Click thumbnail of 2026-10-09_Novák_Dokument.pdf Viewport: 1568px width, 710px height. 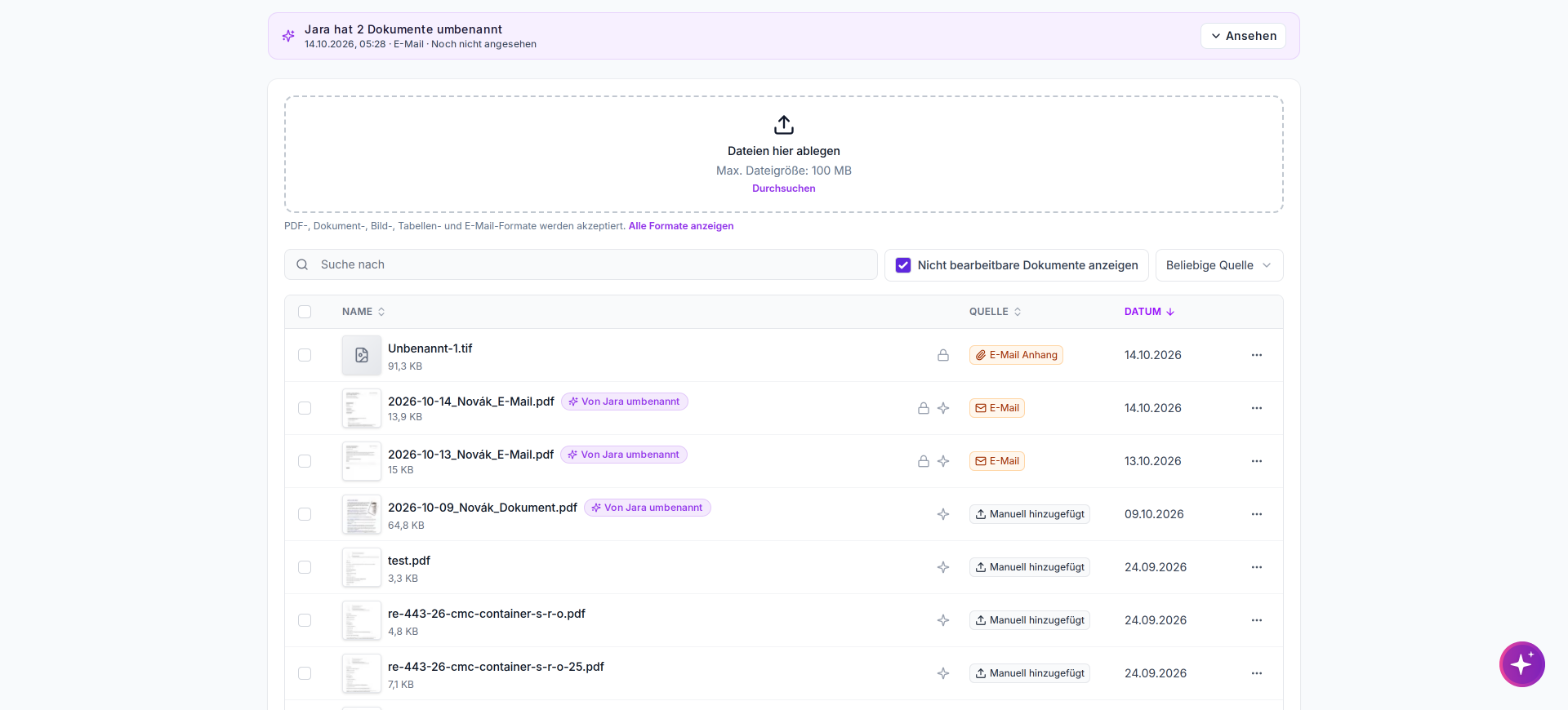tap(362, 514)
